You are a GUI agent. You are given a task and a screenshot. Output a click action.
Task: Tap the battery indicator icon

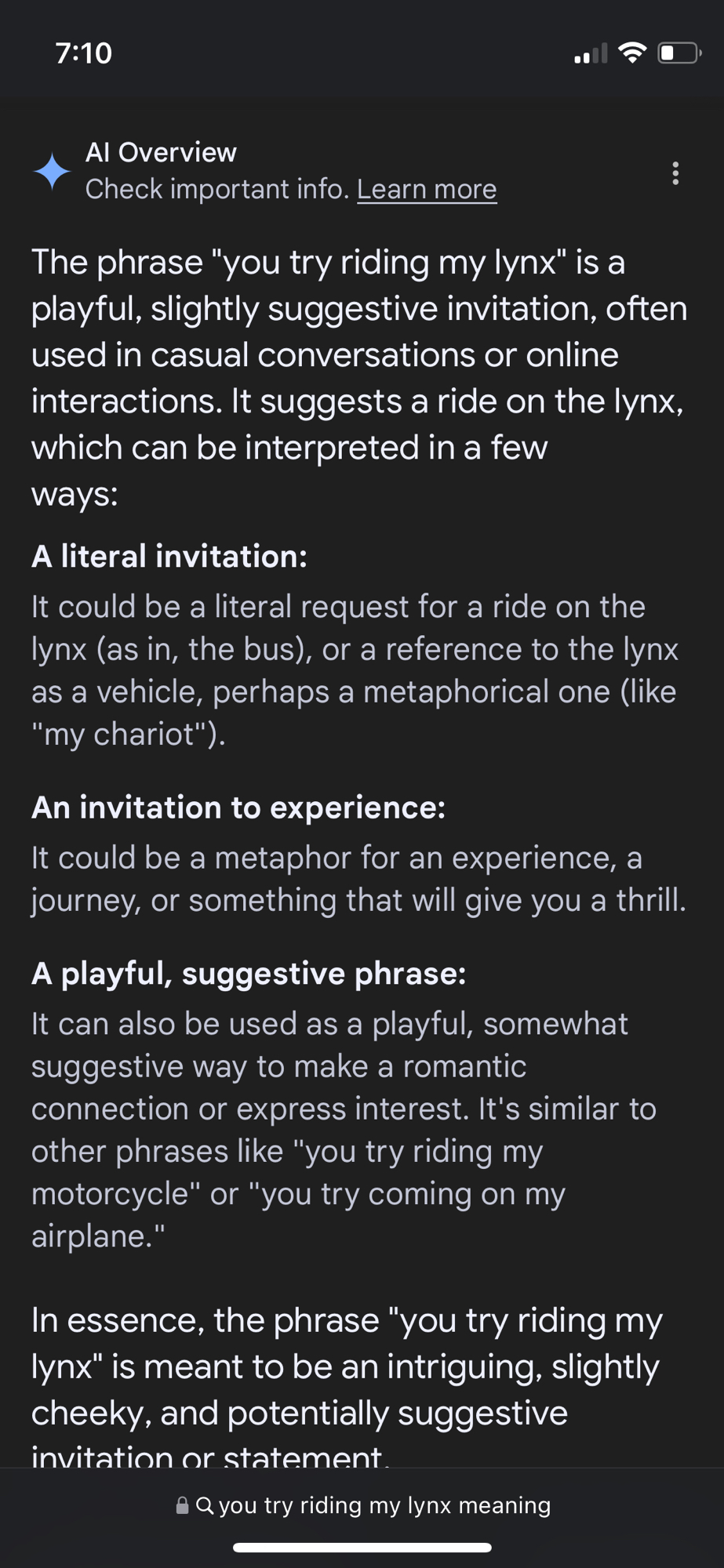[679, 53]
